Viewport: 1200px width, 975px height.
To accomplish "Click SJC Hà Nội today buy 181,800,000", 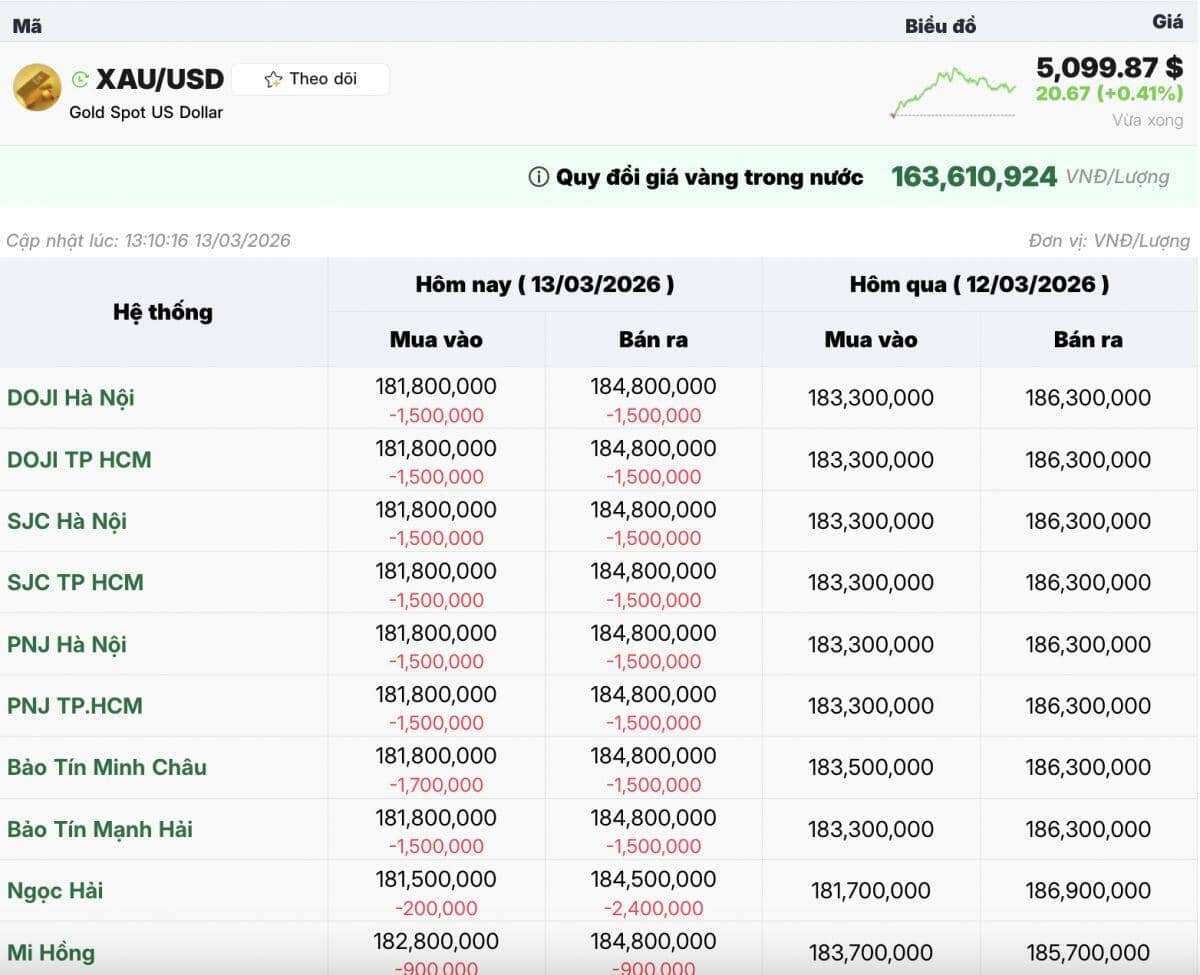I will pyautogui.click(x=436, y=509).
